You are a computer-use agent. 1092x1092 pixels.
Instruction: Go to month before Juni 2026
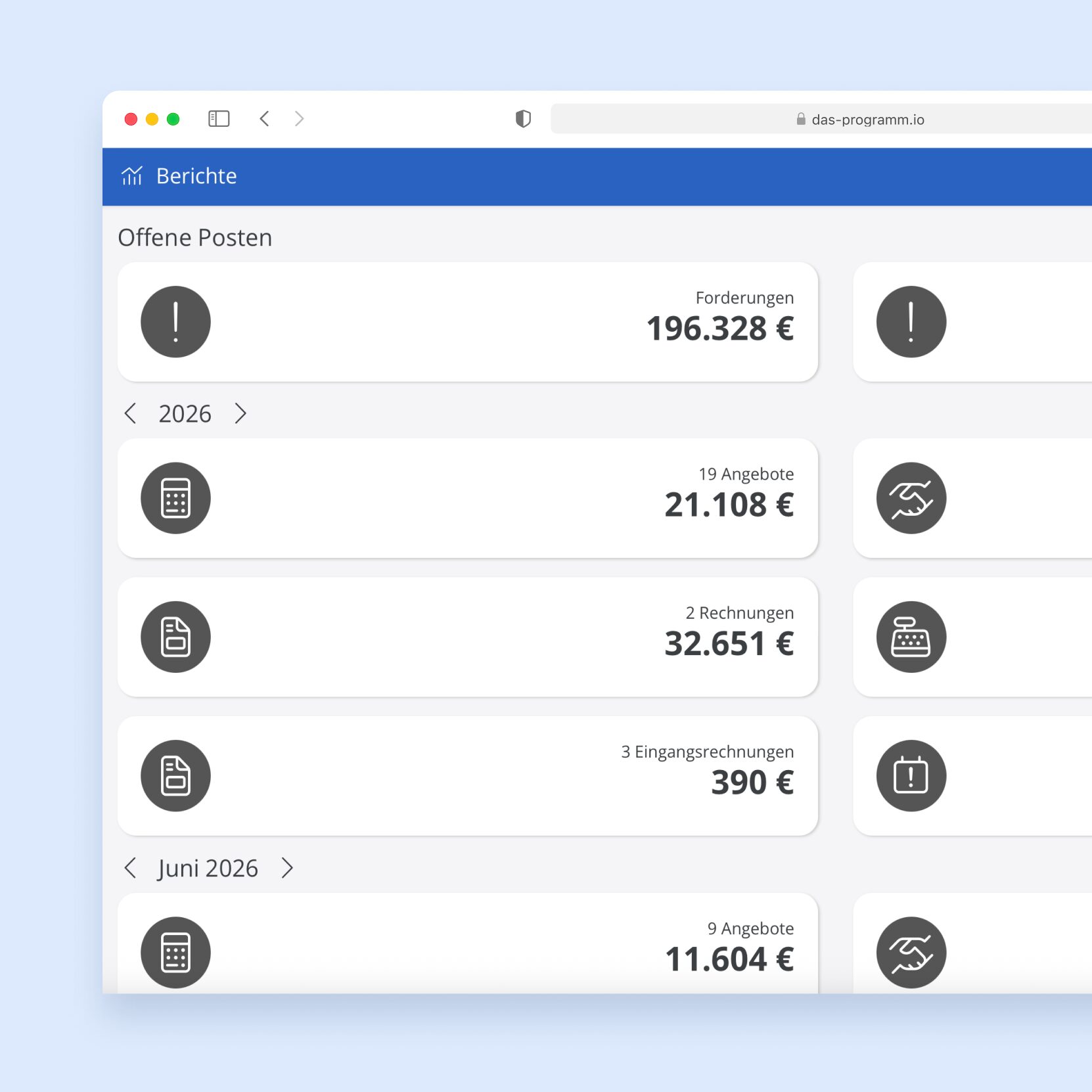pyautogui.click(x=130, y=868)
